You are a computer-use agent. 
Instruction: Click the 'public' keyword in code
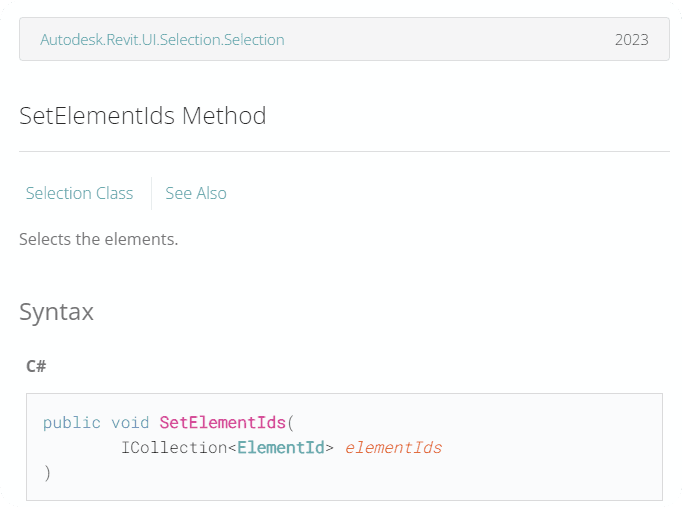(71, 422)
